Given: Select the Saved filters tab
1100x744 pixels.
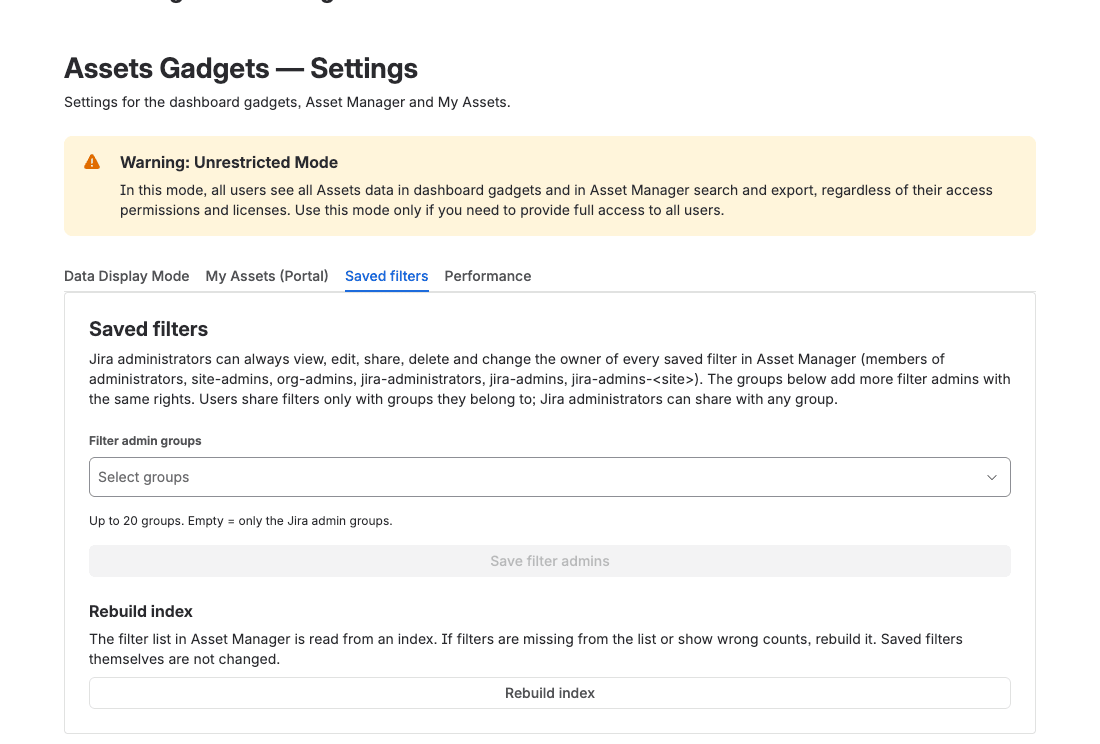Looking at the screenshot, I should (387, 276).
